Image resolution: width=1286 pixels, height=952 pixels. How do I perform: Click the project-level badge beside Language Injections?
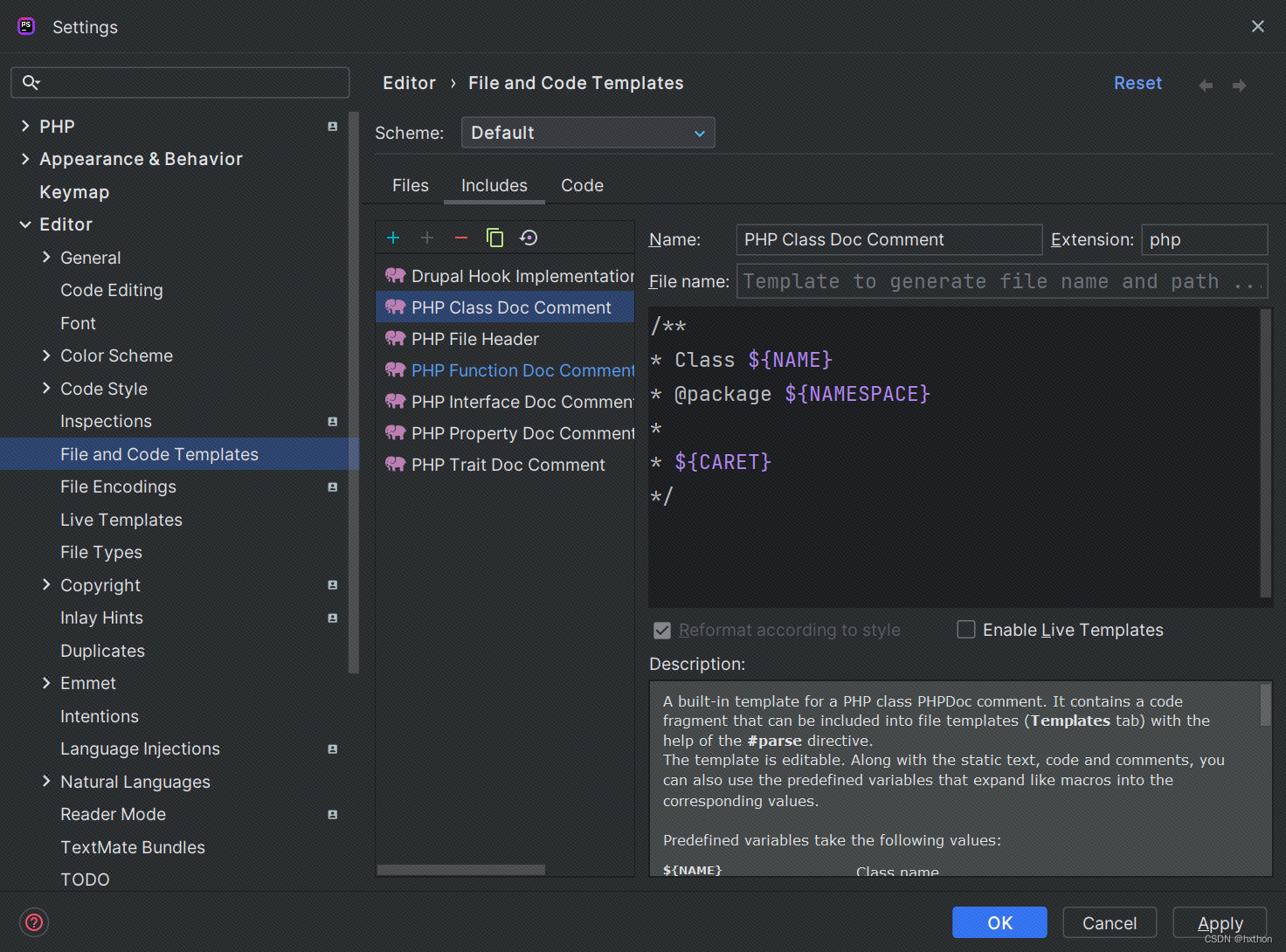click(333, 749)
